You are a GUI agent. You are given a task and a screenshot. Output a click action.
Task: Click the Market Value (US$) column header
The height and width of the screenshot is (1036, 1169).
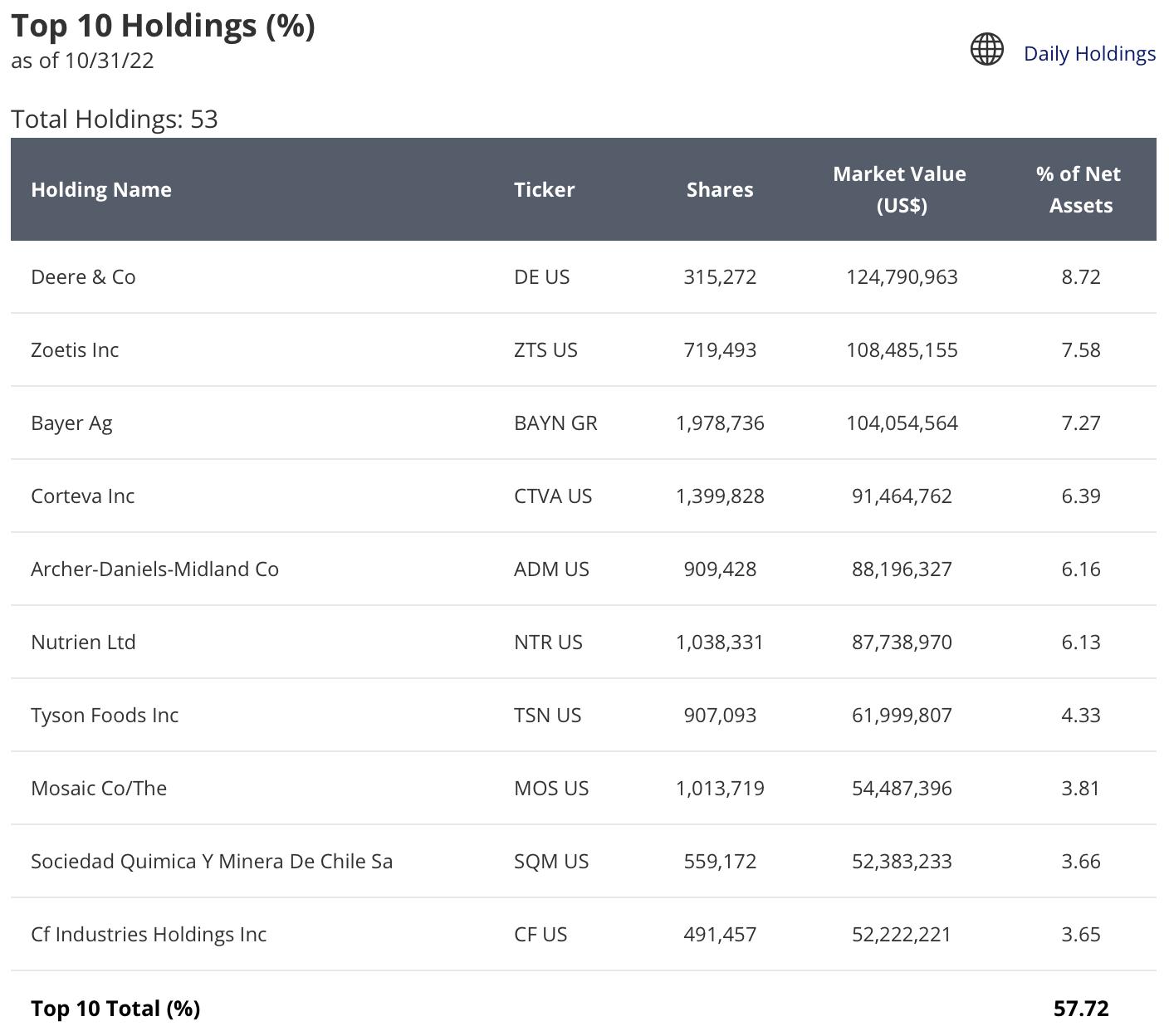tap(900, 189)
